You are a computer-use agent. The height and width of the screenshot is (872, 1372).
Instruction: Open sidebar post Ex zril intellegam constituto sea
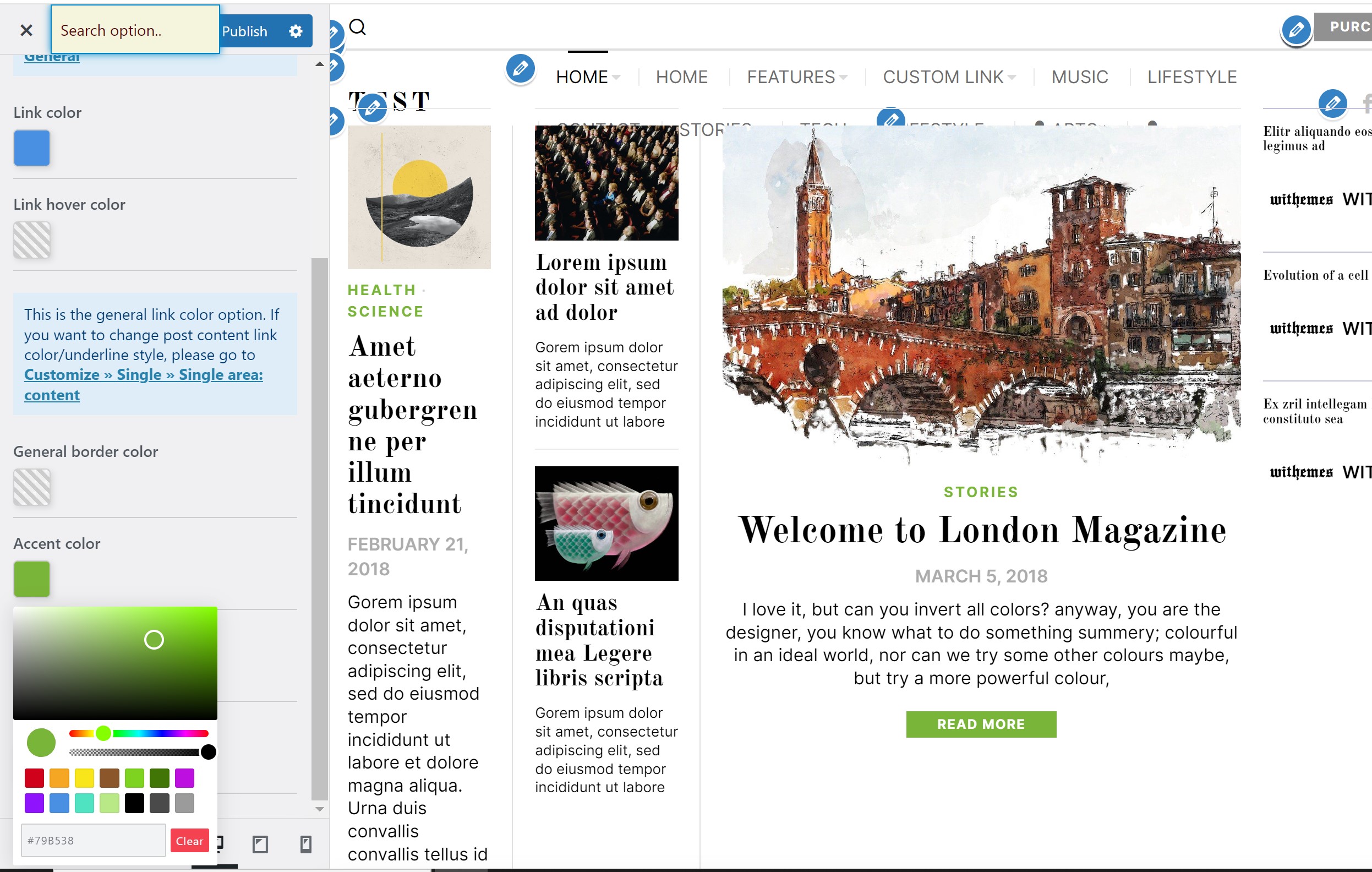click(x=1315, y=411)
